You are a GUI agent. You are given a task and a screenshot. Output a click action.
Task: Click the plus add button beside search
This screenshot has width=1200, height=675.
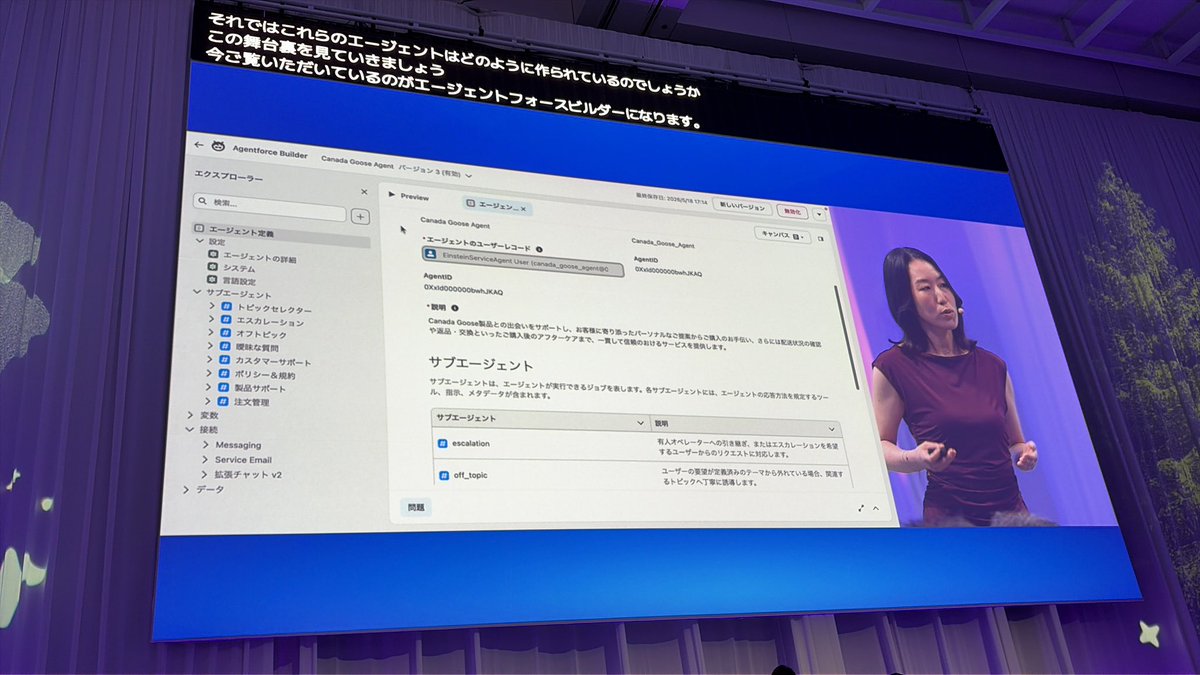[360, 216]
